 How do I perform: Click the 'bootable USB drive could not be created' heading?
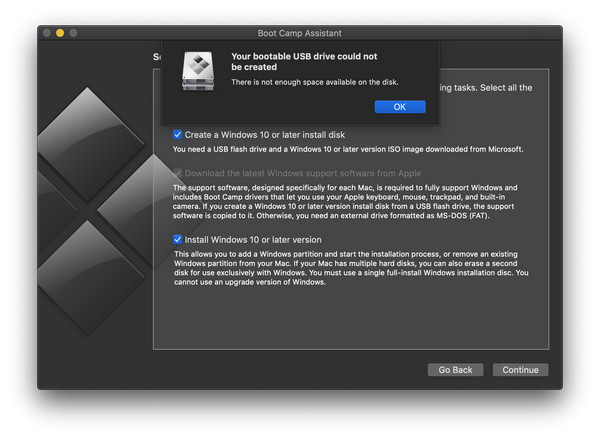coord(304,62)
